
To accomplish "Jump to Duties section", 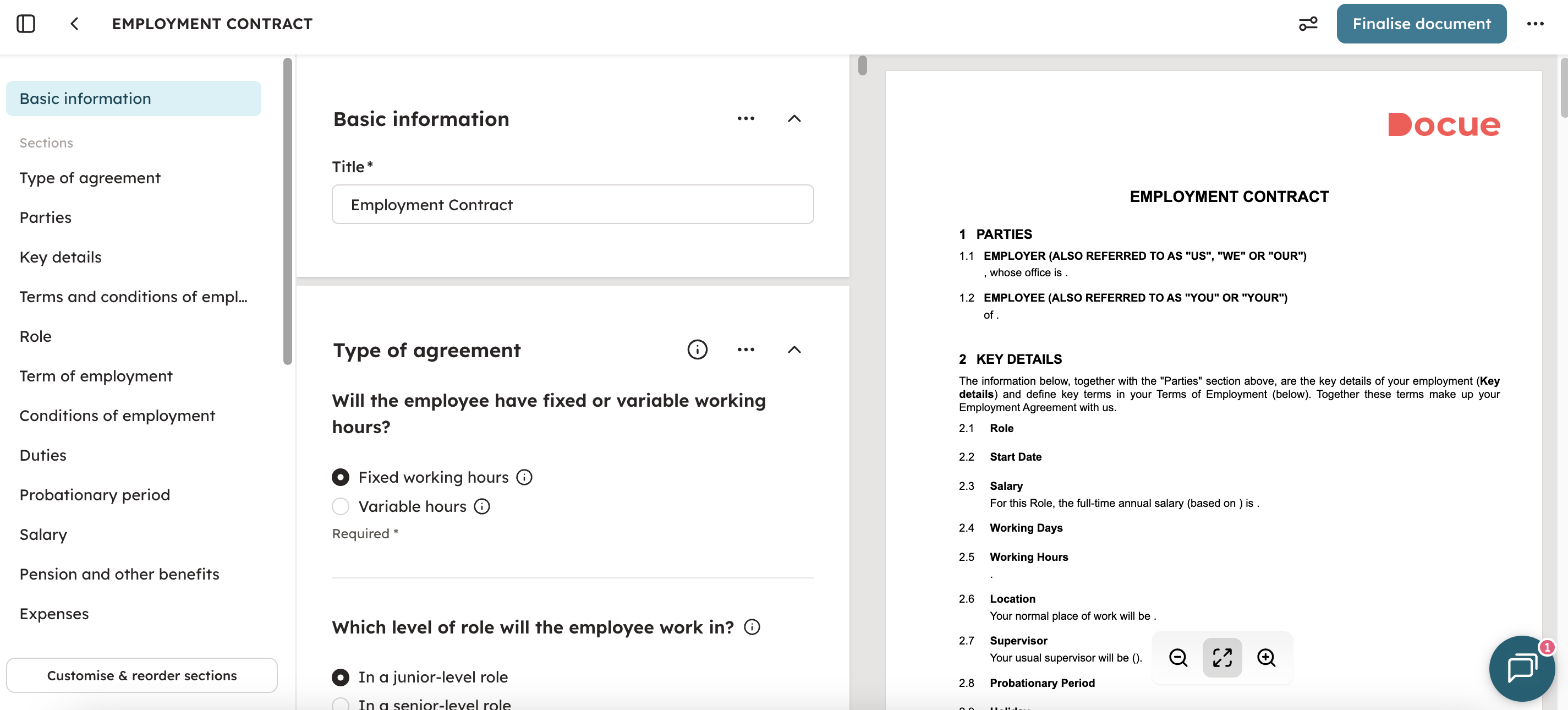I will [x=42, y=455].
